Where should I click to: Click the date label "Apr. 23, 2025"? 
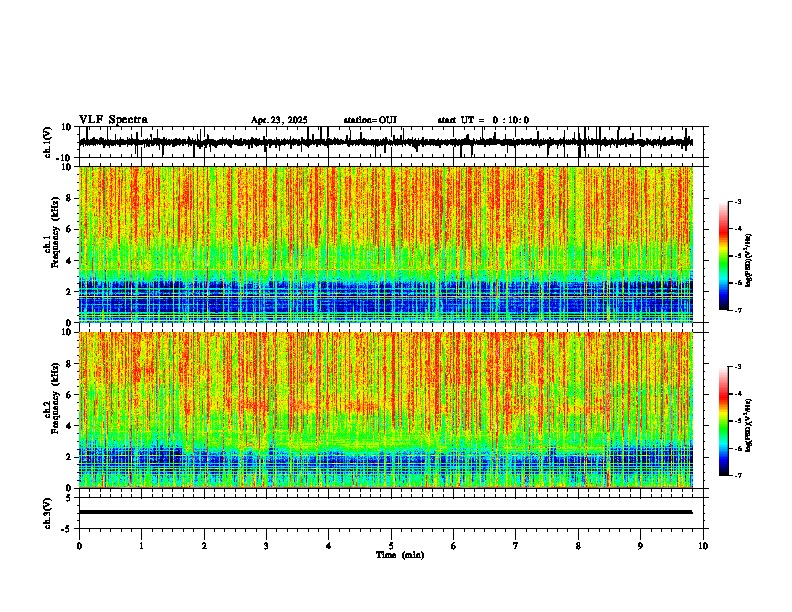279,120
